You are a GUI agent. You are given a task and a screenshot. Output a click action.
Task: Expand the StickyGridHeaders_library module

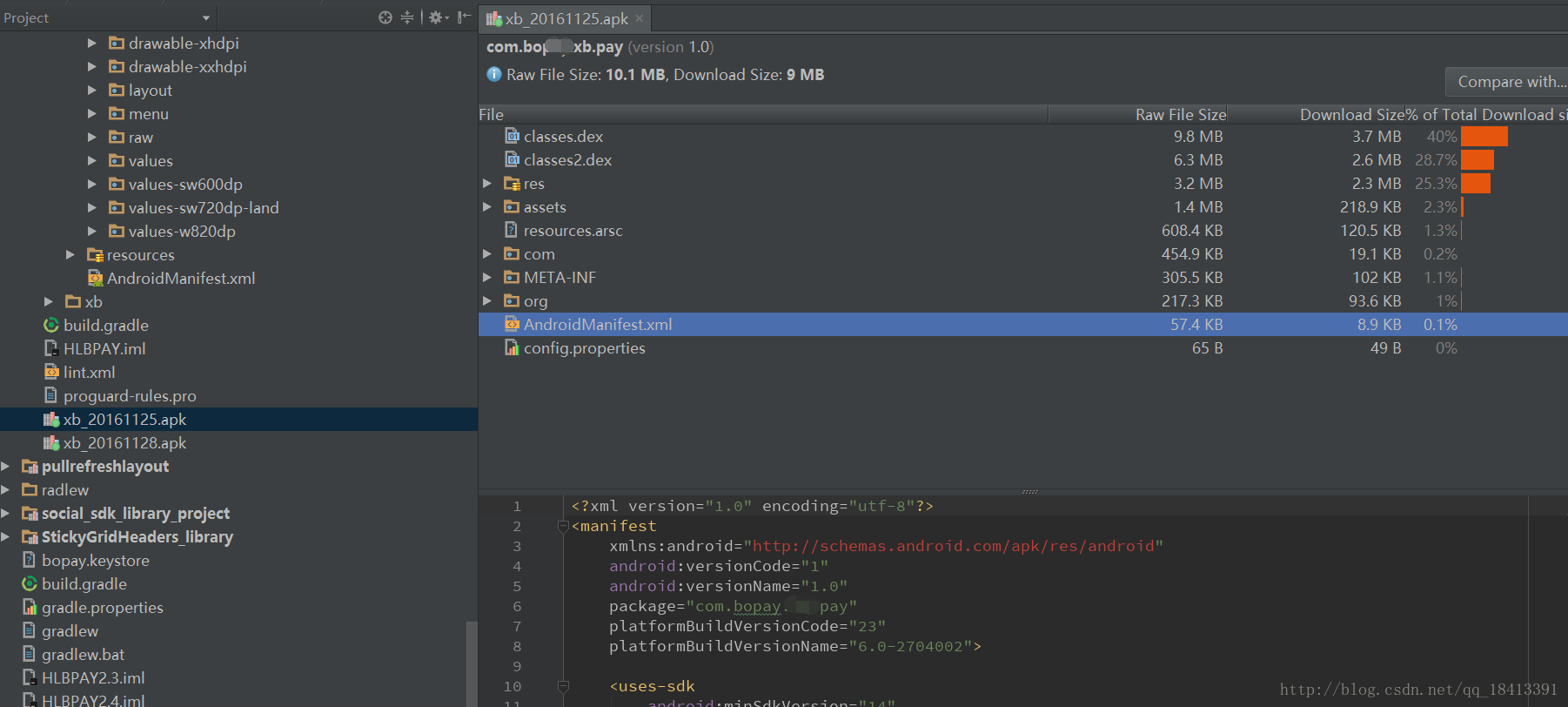click(5, 536)
